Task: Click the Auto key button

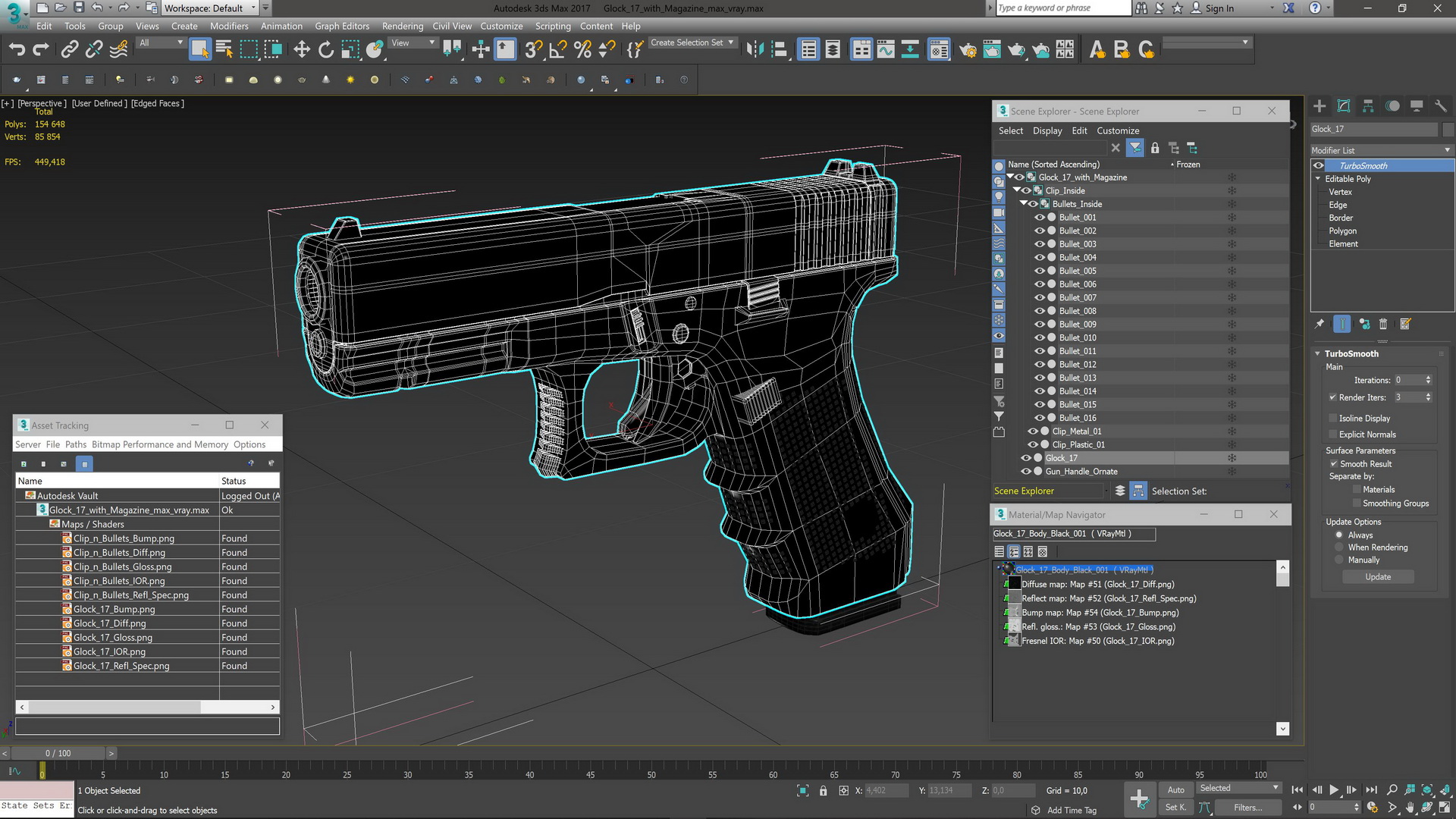Action: [x=1176, y=790]
